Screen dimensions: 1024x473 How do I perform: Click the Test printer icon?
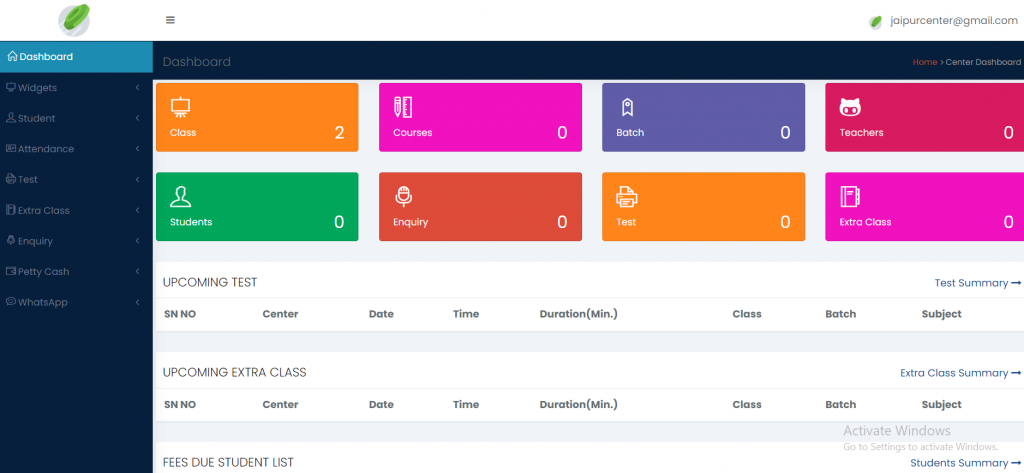pyautogui.click(x=627, y=196)
